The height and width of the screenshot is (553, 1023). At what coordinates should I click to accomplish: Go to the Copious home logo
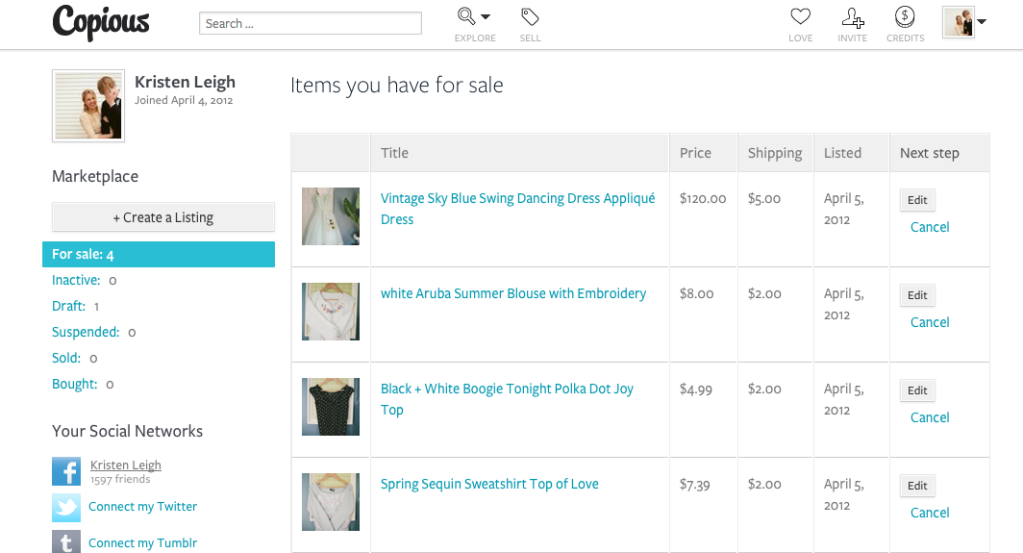(101, 23)
